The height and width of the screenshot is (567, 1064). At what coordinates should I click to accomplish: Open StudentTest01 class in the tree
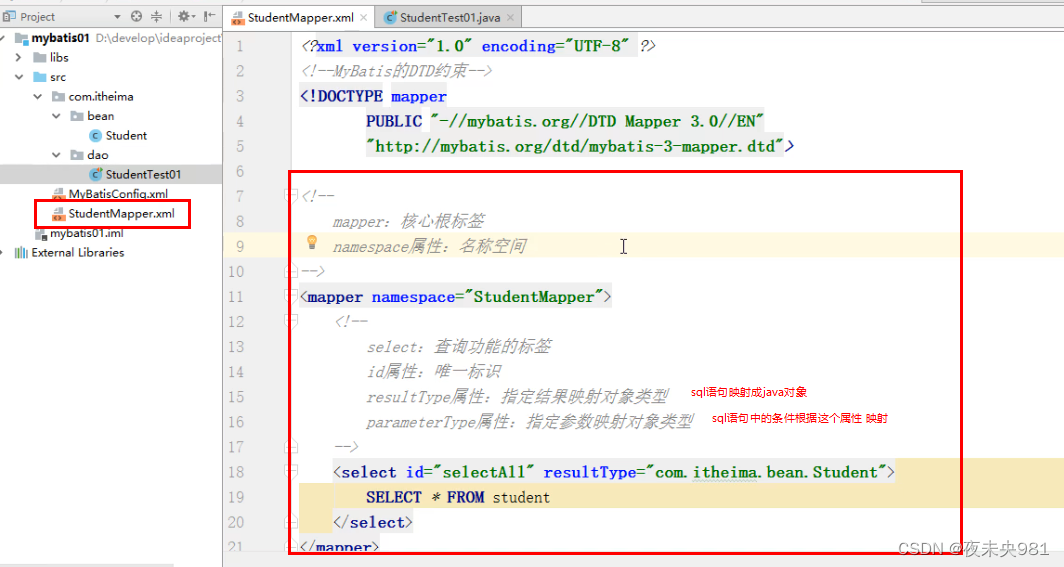143,175
